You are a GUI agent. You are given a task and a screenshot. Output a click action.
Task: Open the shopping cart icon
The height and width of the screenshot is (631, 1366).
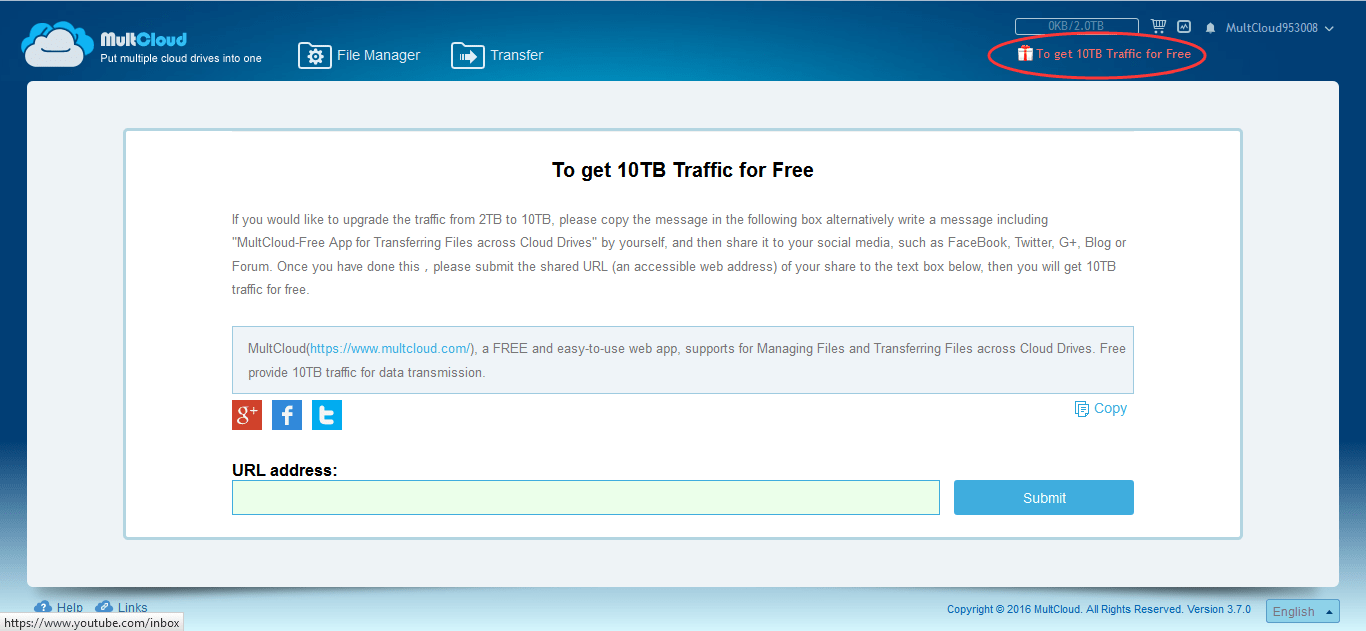point(1159,27)
